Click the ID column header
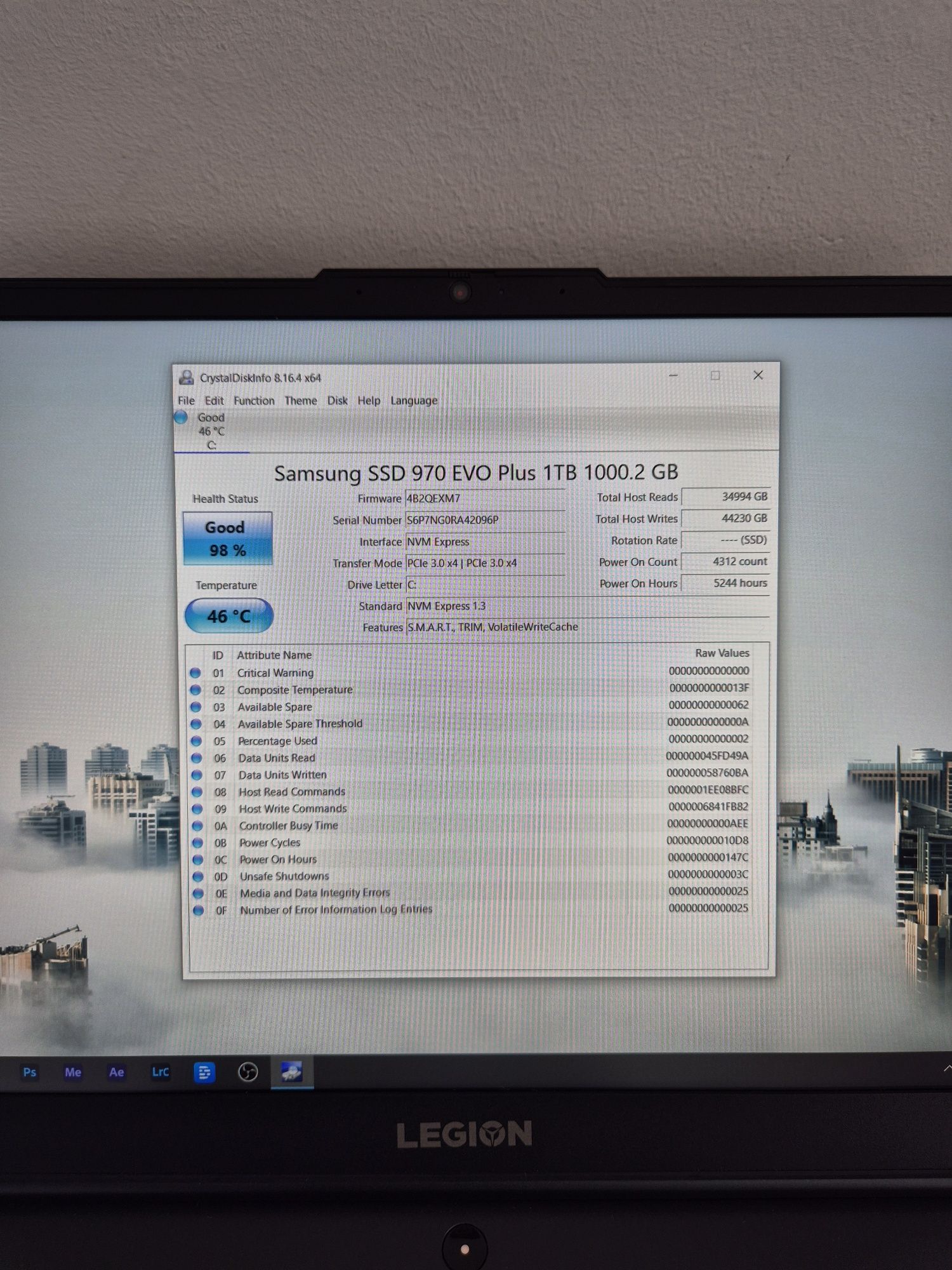This screenshot has height=1270, width=952. pyautogui.click(x=218, y=655)
